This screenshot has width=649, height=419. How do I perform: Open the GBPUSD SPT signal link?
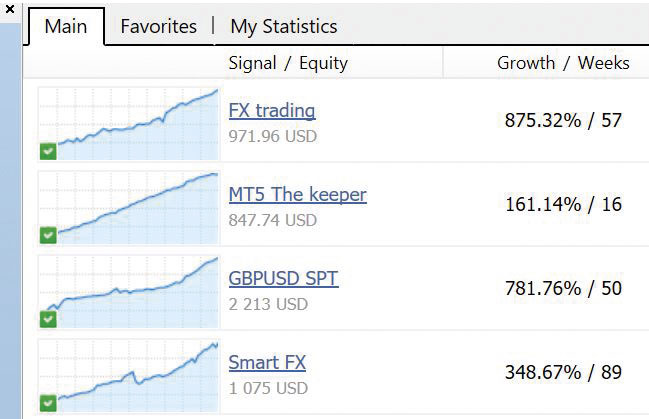(x=283, y=278)
